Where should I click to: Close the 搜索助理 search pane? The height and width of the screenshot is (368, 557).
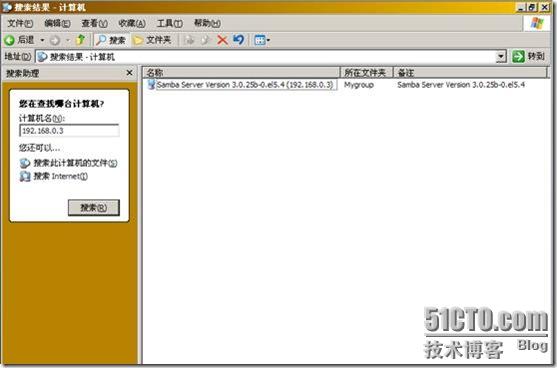point(130,73)
